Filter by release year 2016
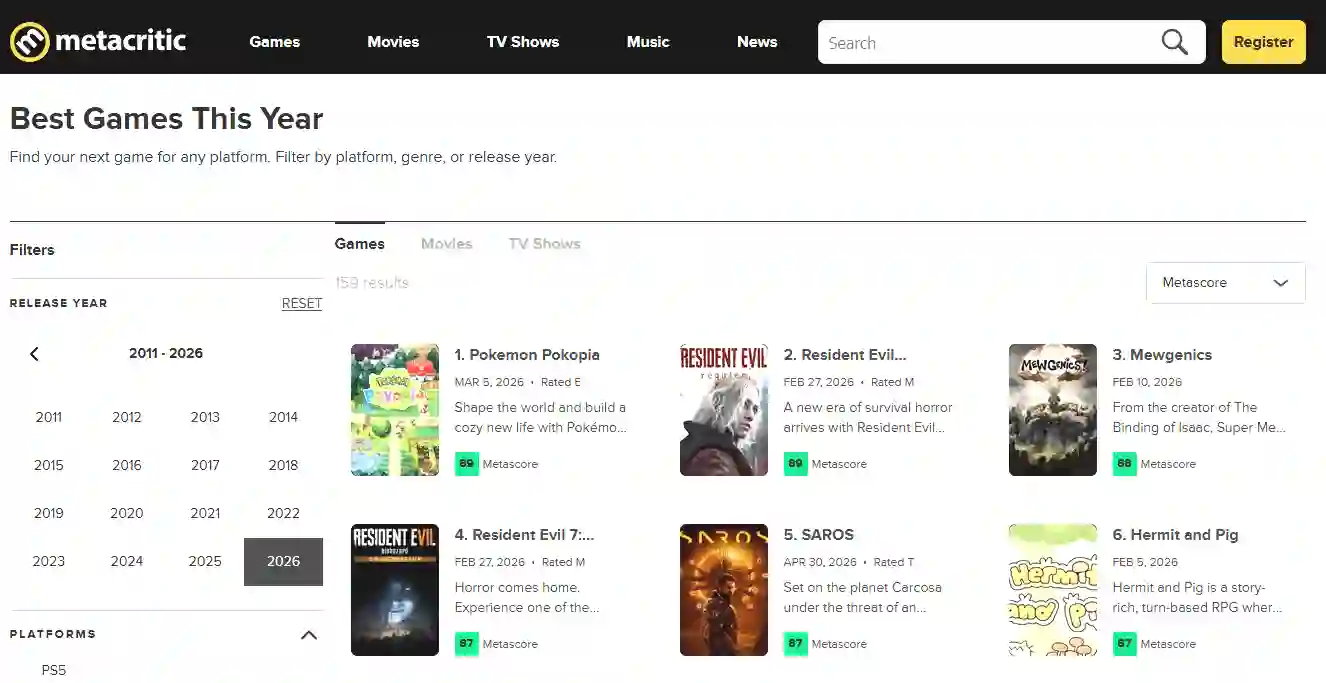 (127, 465)
